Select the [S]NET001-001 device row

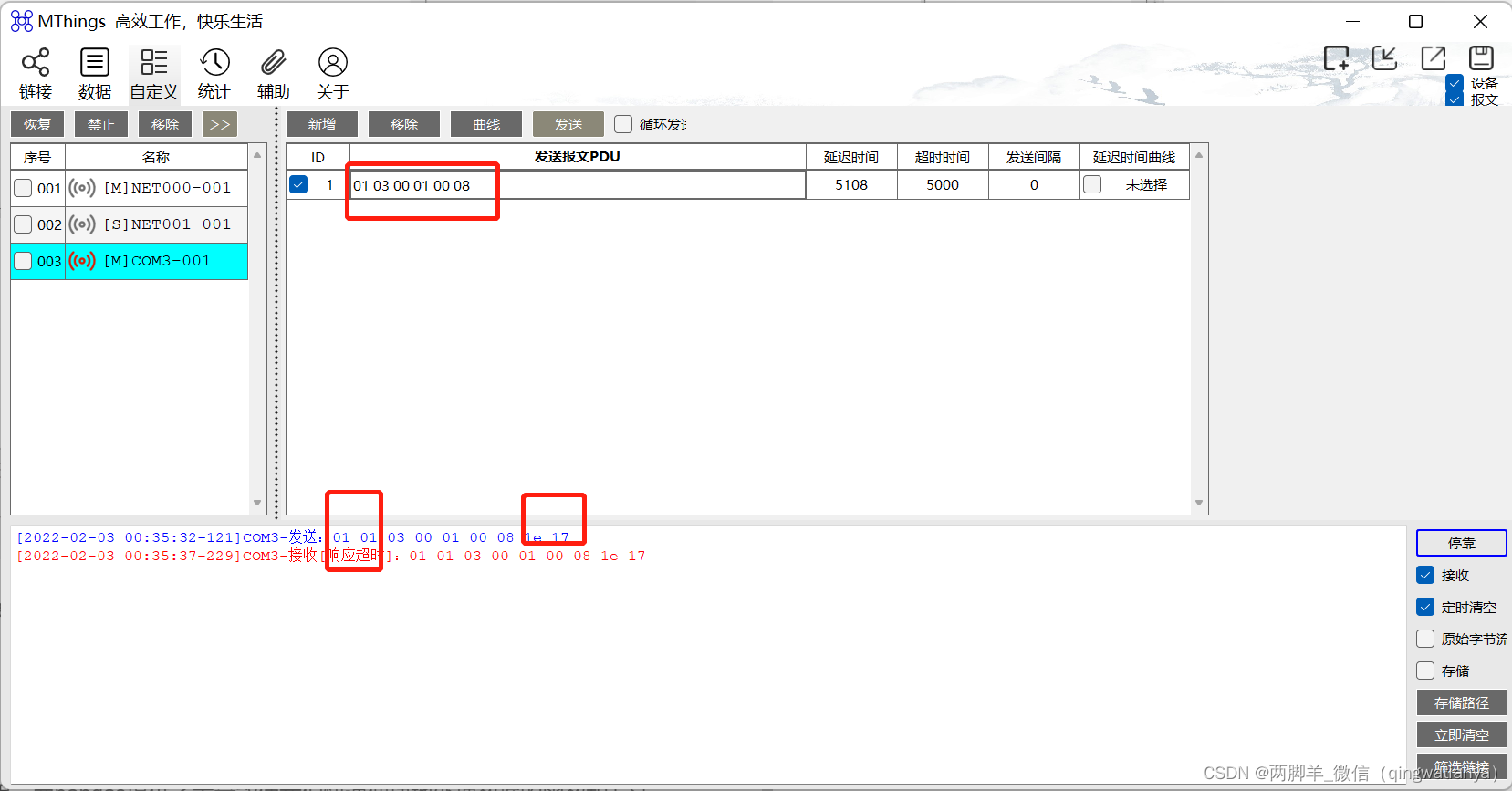(130, 224)
